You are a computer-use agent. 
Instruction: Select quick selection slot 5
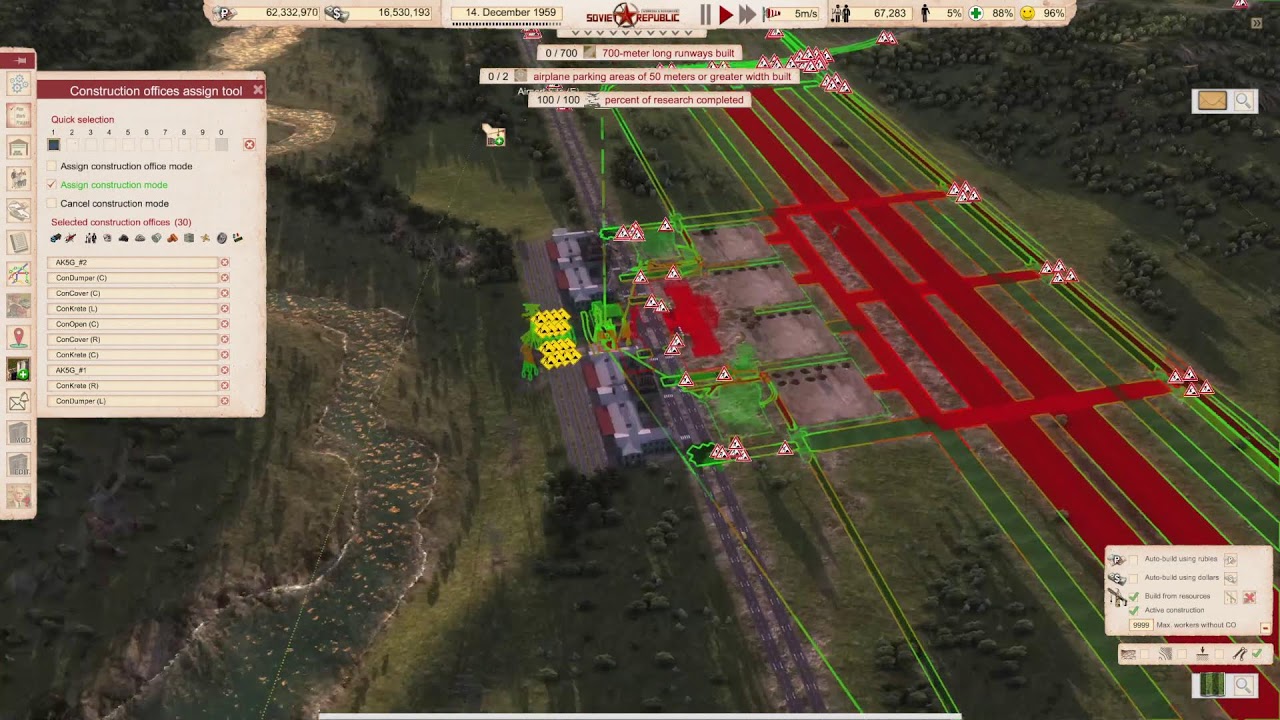(128, 145)
